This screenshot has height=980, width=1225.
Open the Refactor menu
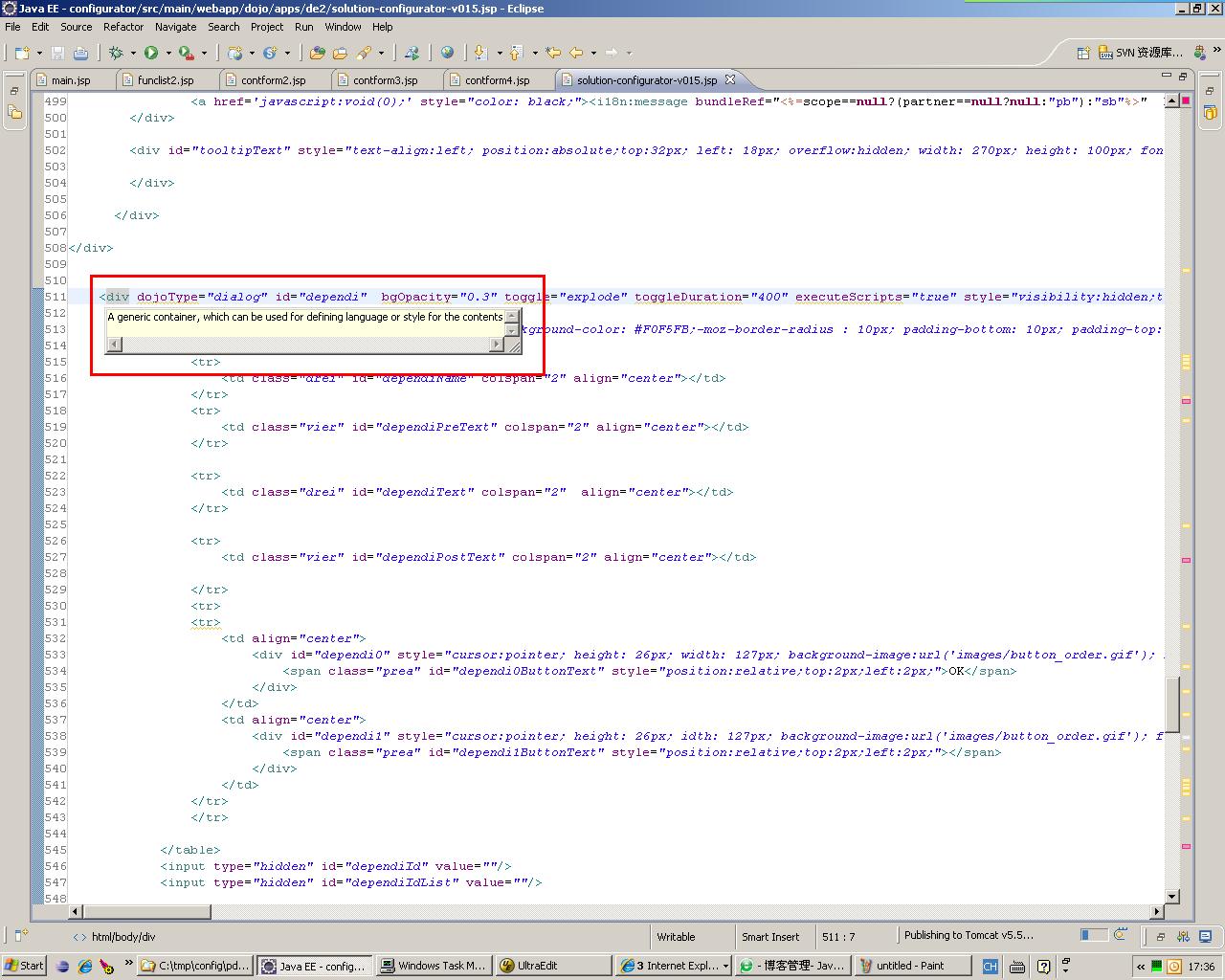click(122, 27)
